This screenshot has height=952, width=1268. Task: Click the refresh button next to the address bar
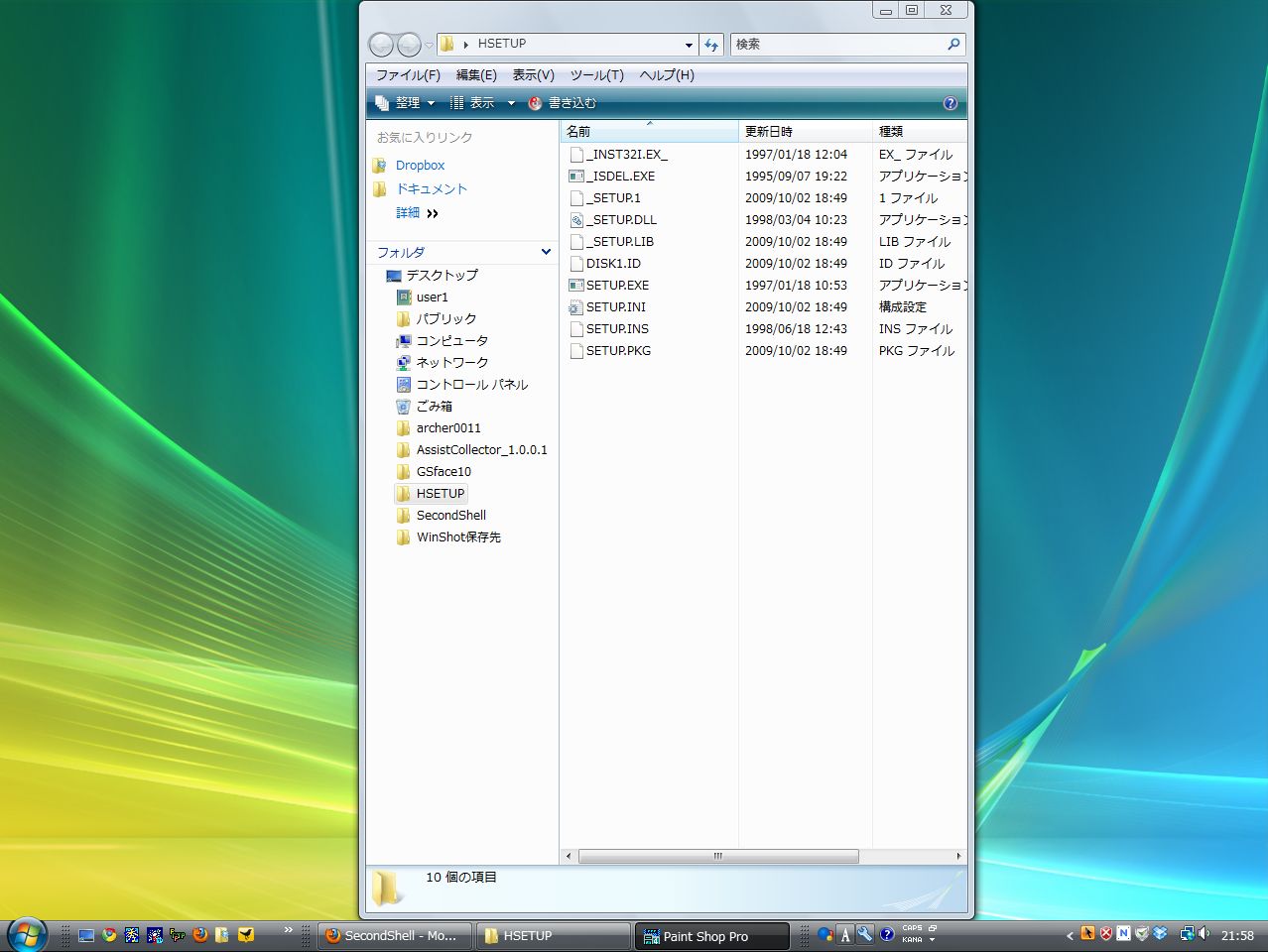(x=711, y=45)
